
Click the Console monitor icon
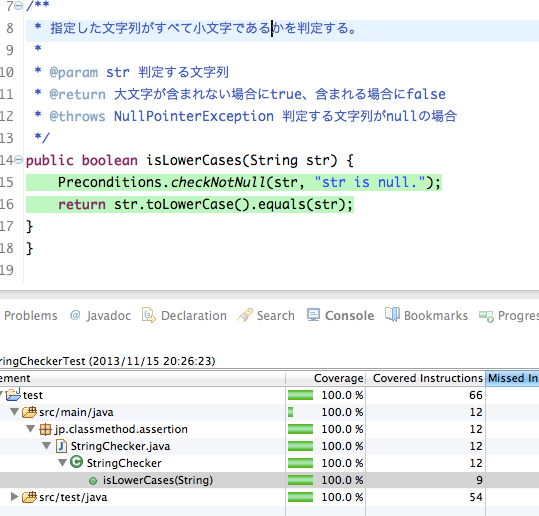(313, 315)
